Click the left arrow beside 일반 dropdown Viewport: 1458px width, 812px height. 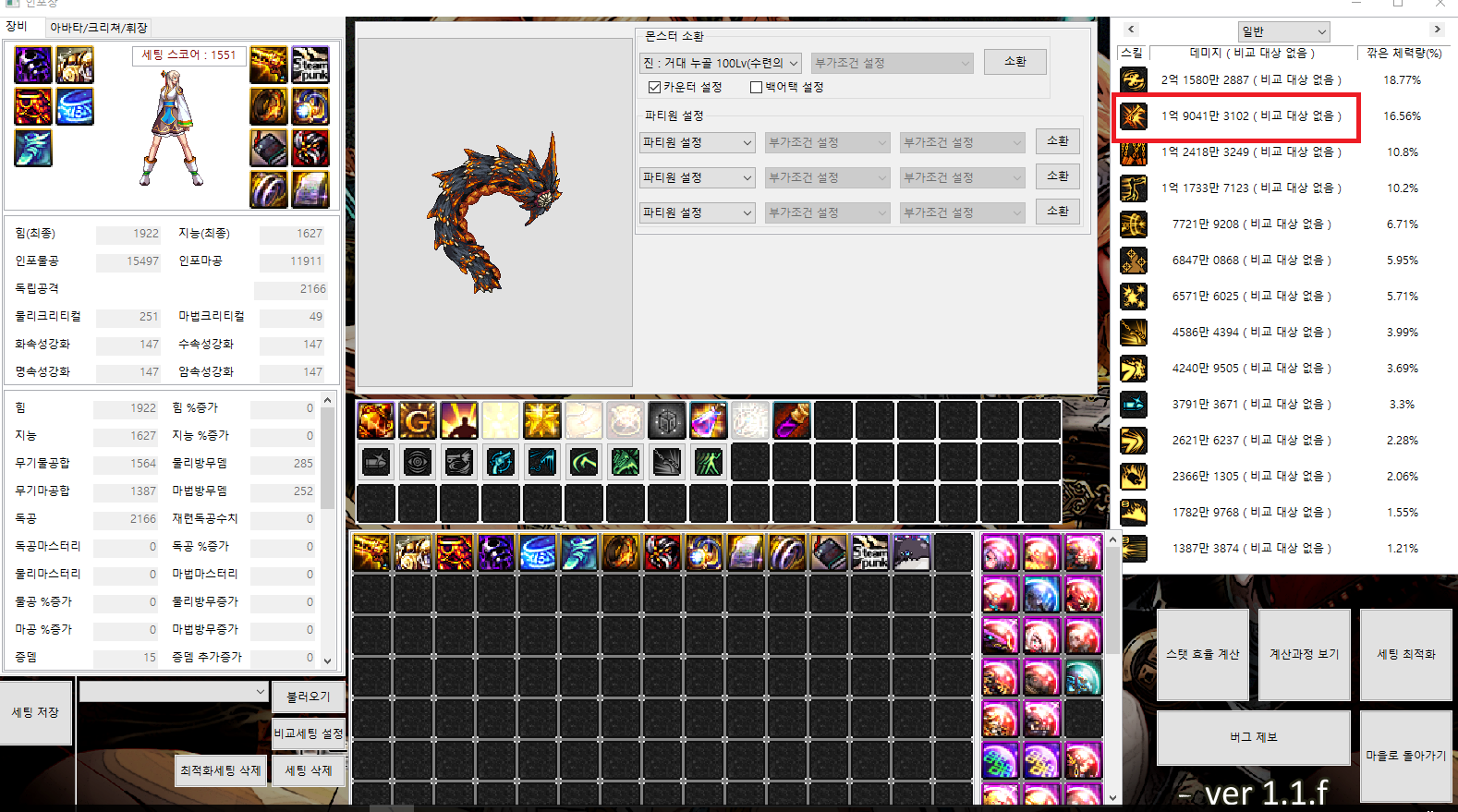click(1131, 30)
